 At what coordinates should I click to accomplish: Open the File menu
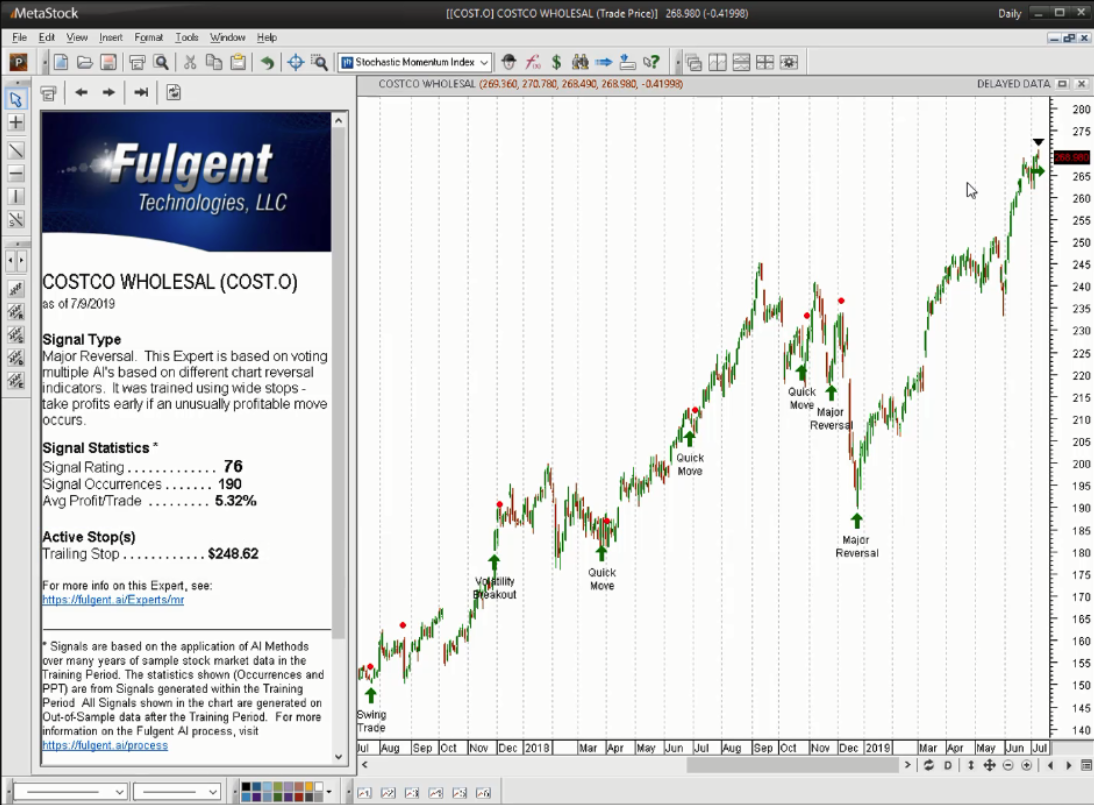[x=20, y=37]
